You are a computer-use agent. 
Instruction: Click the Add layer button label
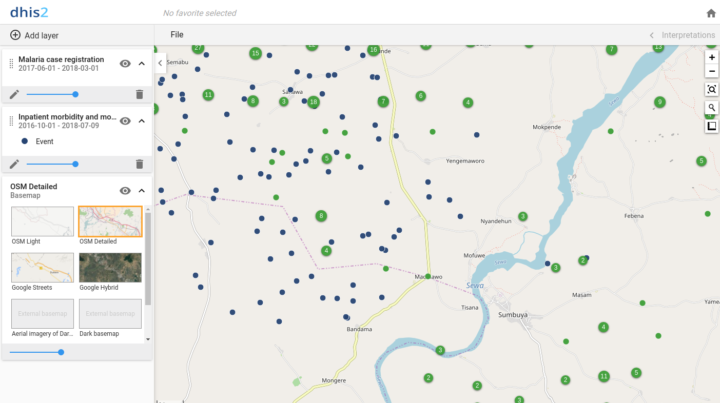point(41,35)
